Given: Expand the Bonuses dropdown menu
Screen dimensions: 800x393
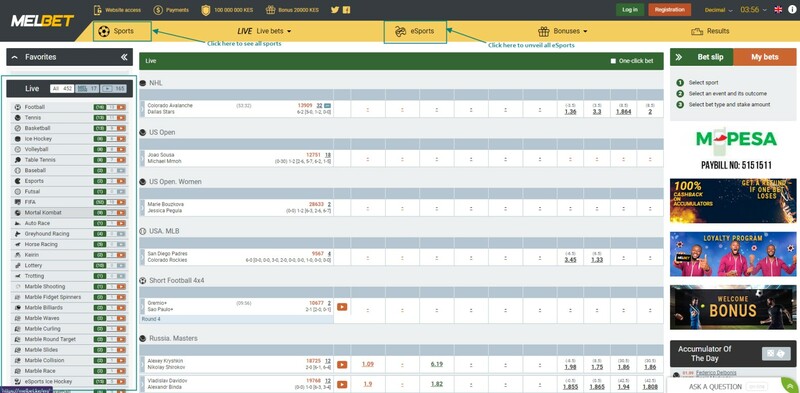Looking at the screenshot, I should (563, 31).
